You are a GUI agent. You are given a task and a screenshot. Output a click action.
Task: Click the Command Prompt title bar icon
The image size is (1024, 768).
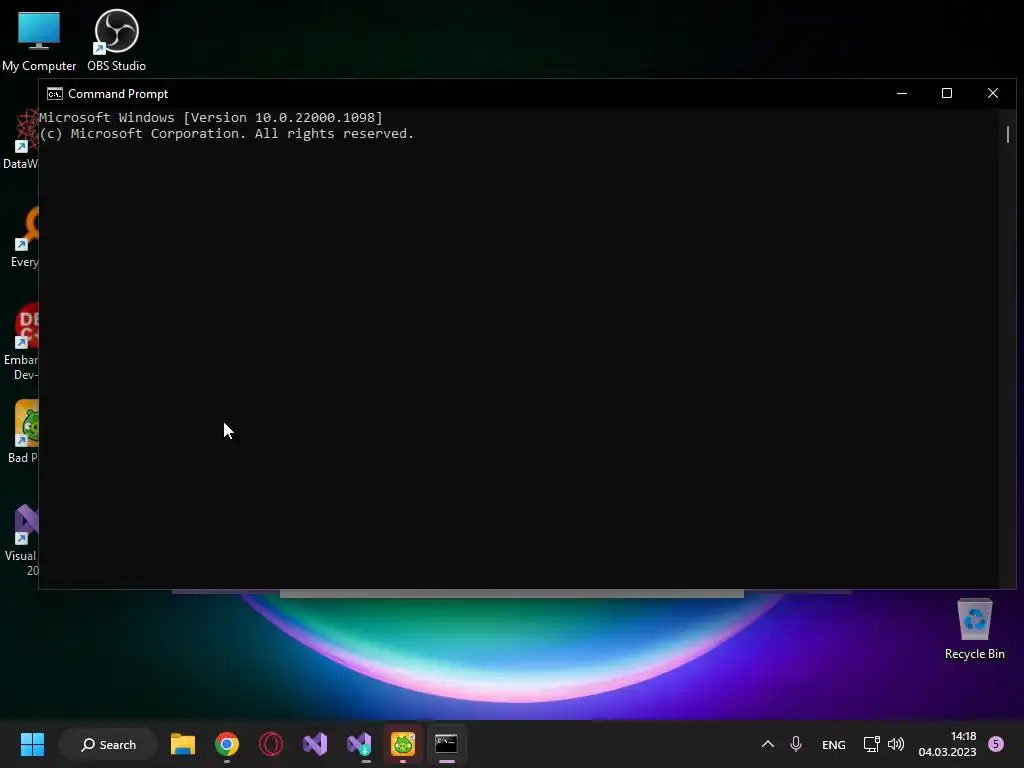pos(55,94)
